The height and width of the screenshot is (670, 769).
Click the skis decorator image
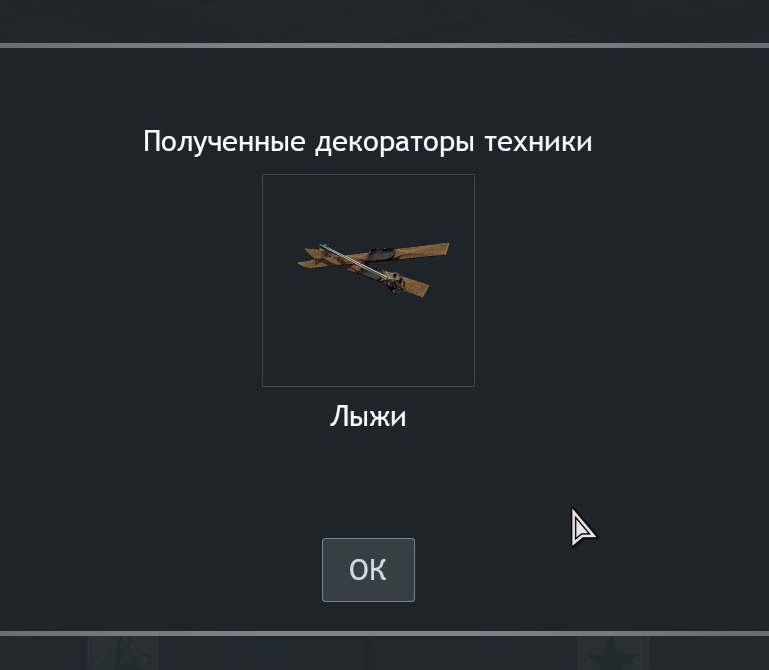[x=368, y=280]
